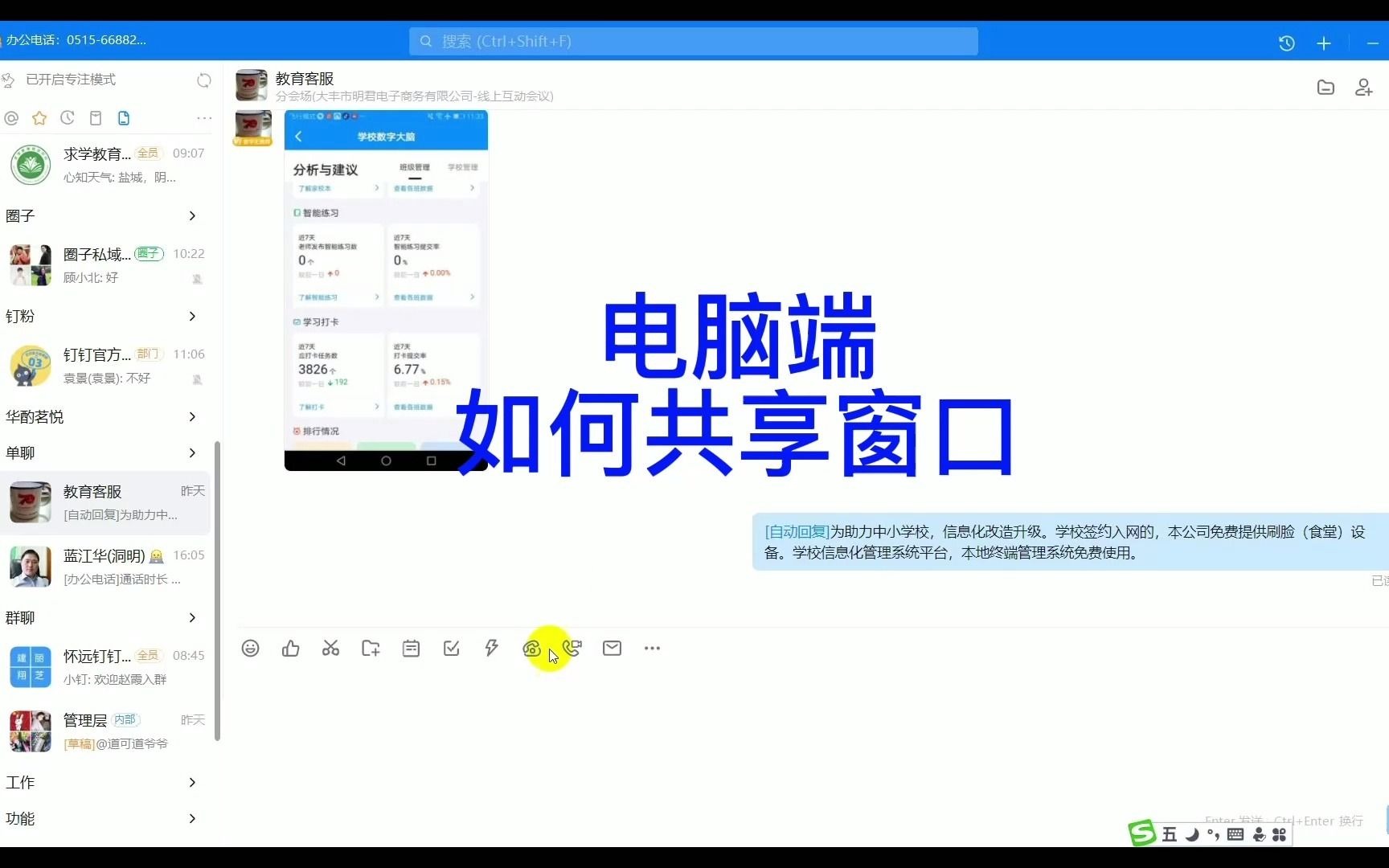Start a video call from the toolbar
1389x868 pixels.
572,648
